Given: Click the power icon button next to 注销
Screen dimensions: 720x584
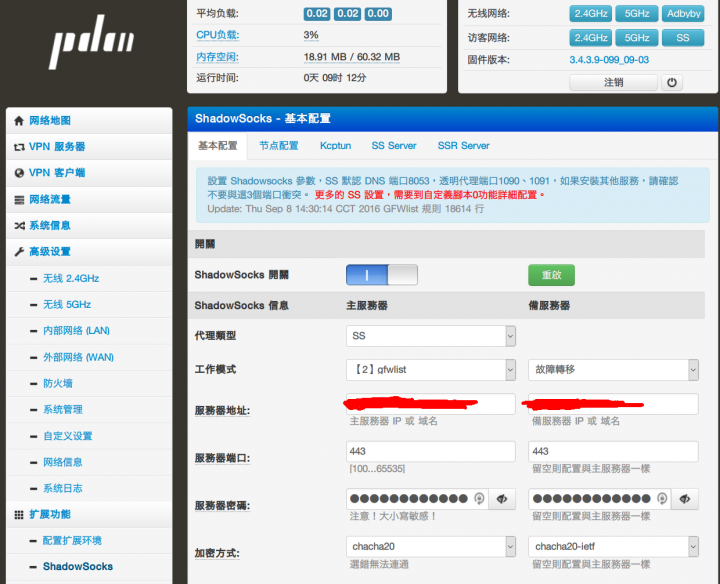Looking at the screenshot, I should point(672,83).
